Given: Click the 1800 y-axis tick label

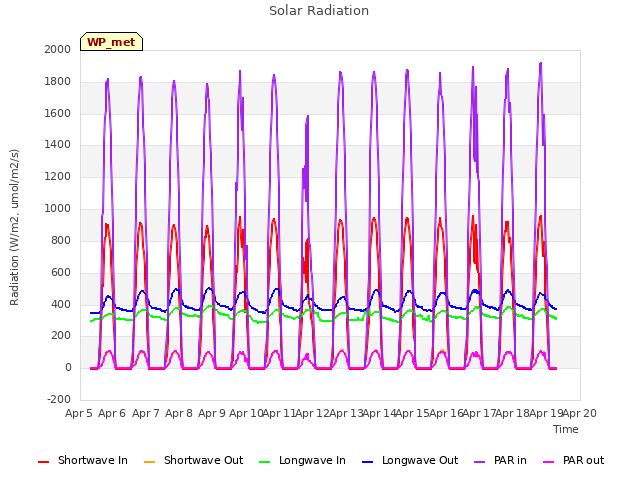Looking at the screenshot, I should pos(58,82).
